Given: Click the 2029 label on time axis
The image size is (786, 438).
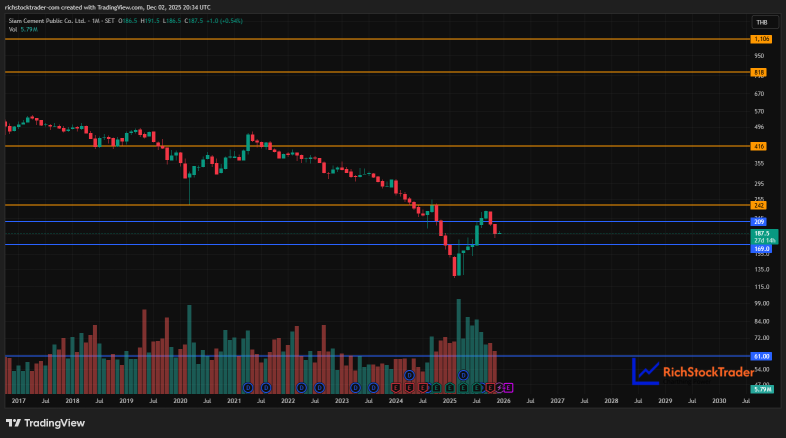Looking at the screenshot, I should [665, 401].
